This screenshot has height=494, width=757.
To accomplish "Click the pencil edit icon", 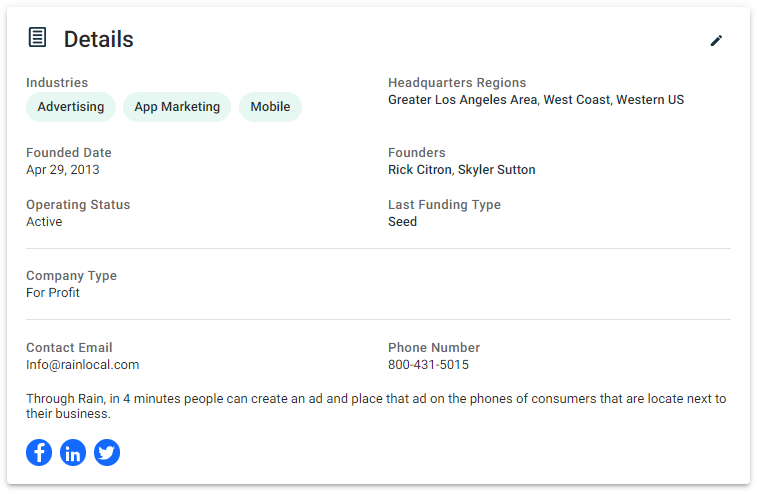I will coord(716,40).
